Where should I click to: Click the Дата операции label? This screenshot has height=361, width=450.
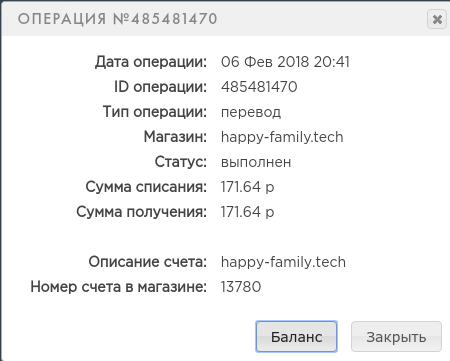tap(151, 62)
